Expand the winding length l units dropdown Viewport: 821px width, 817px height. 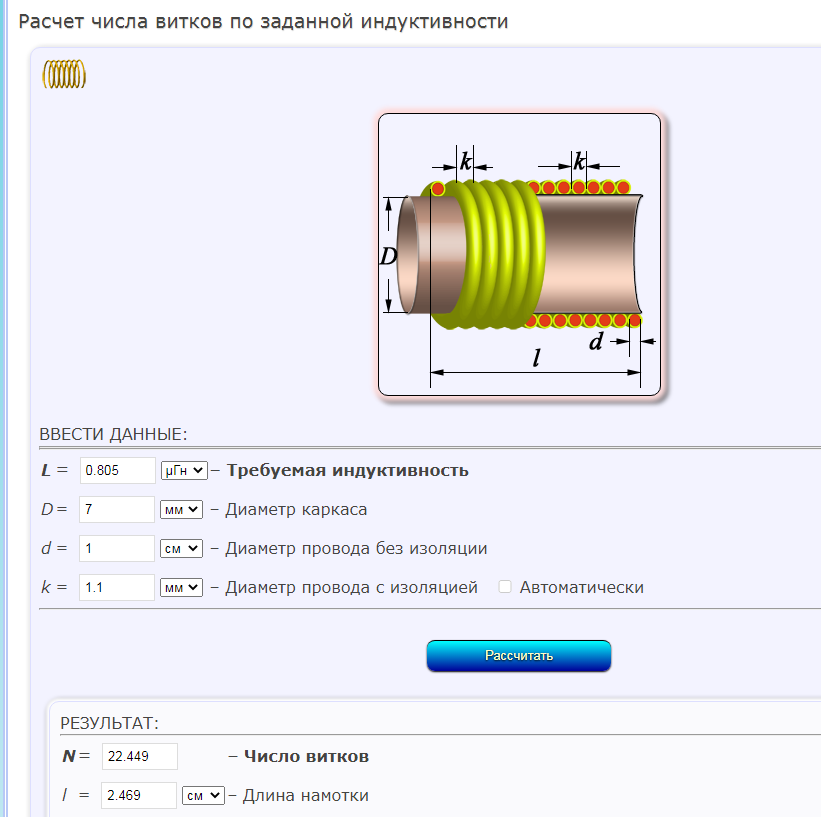click(204, 795)
